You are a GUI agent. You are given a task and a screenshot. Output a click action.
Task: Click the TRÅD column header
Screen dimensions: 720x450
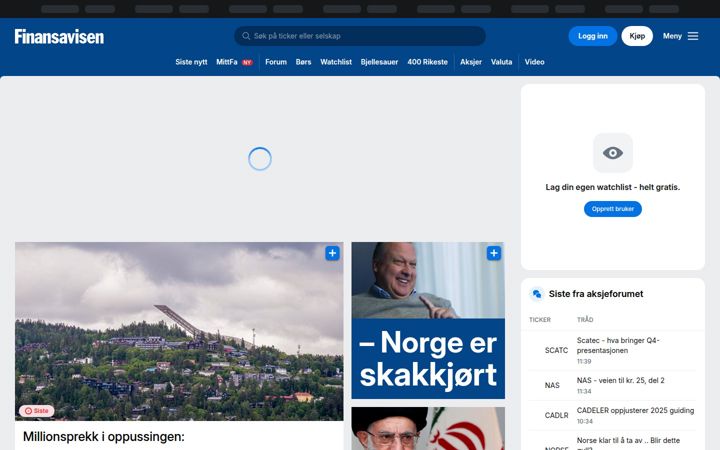point(585,320)
